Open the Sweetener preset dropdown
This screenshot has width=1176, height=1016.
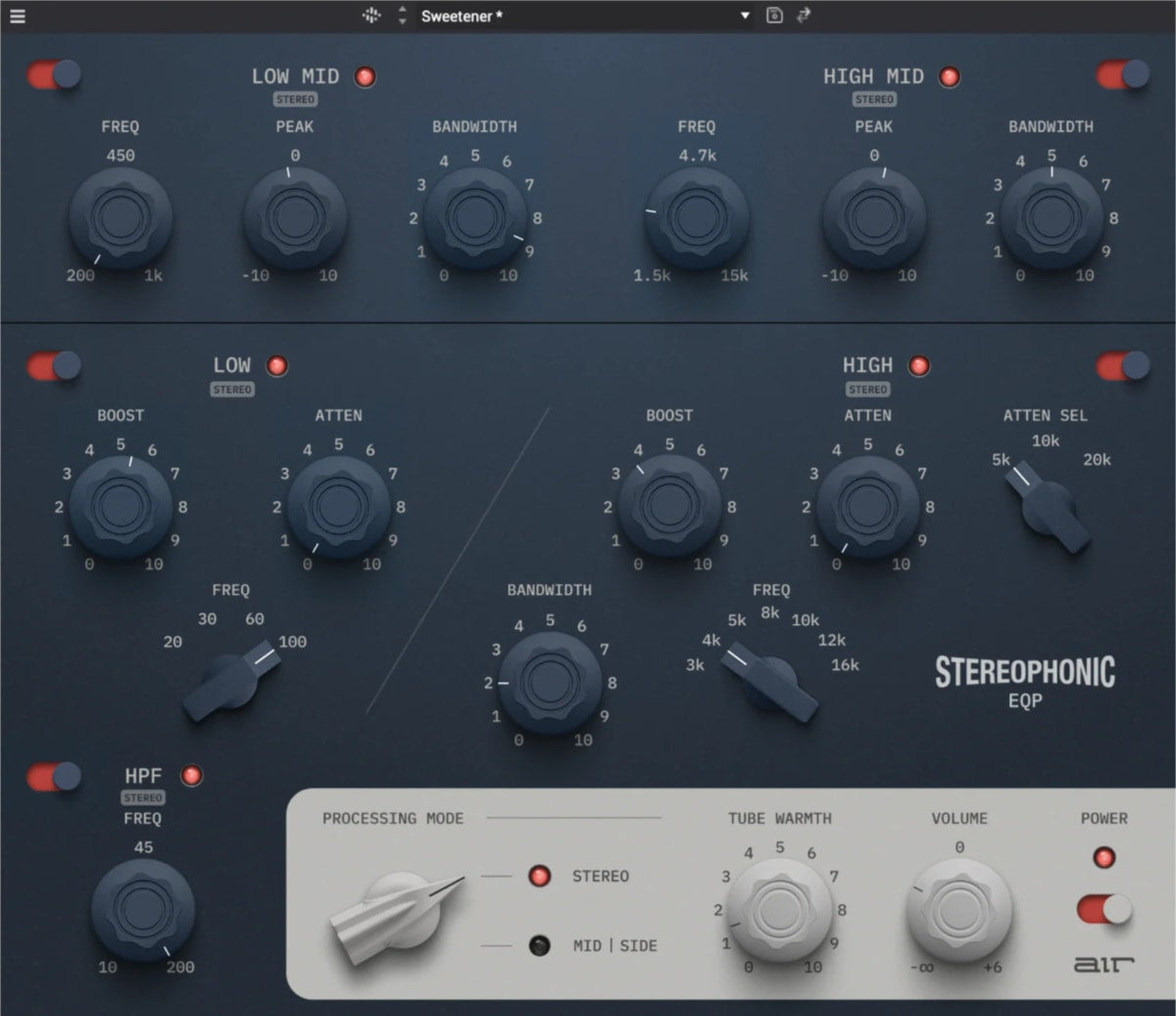584,16
